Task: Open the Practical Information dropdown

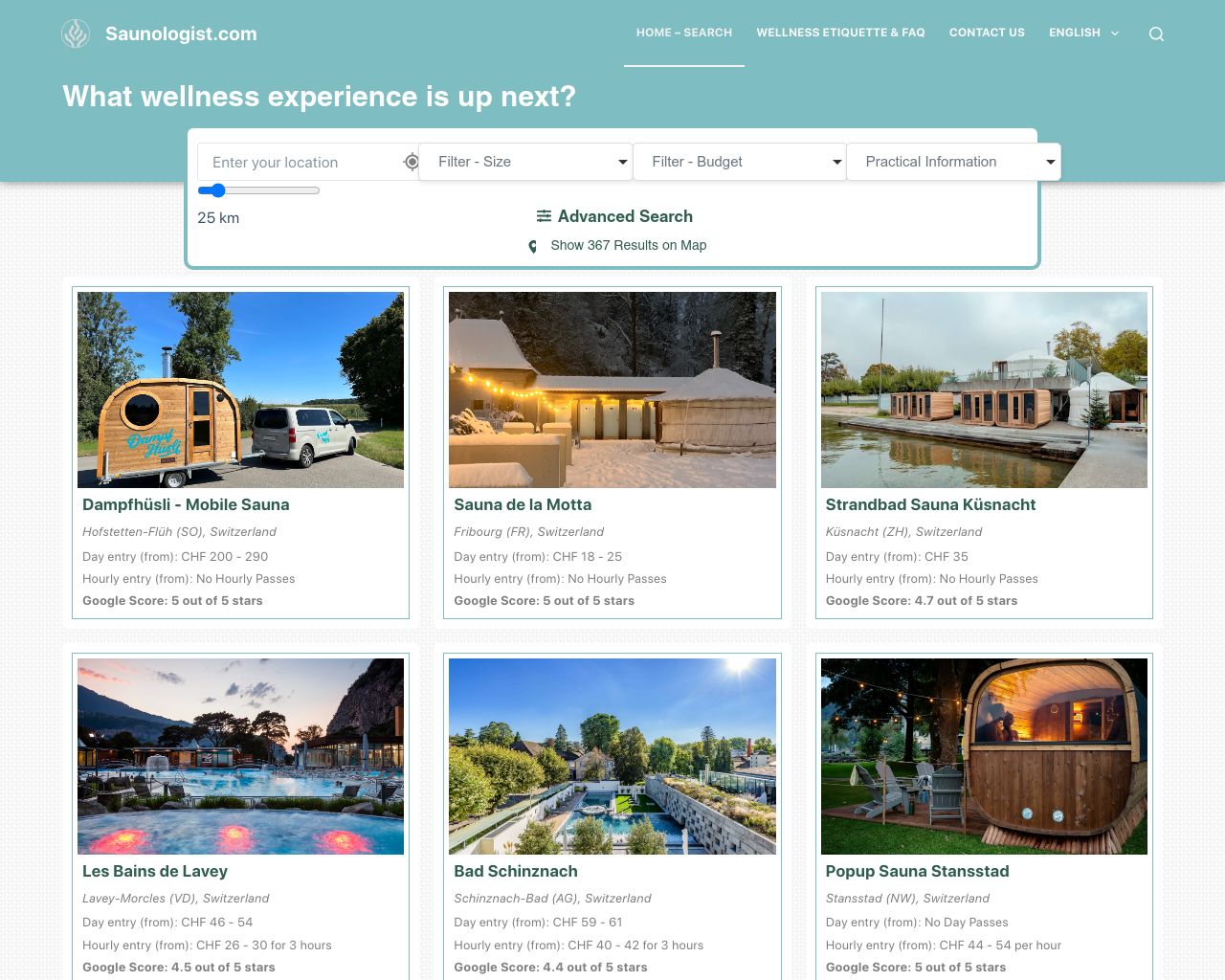Action: 953,162
